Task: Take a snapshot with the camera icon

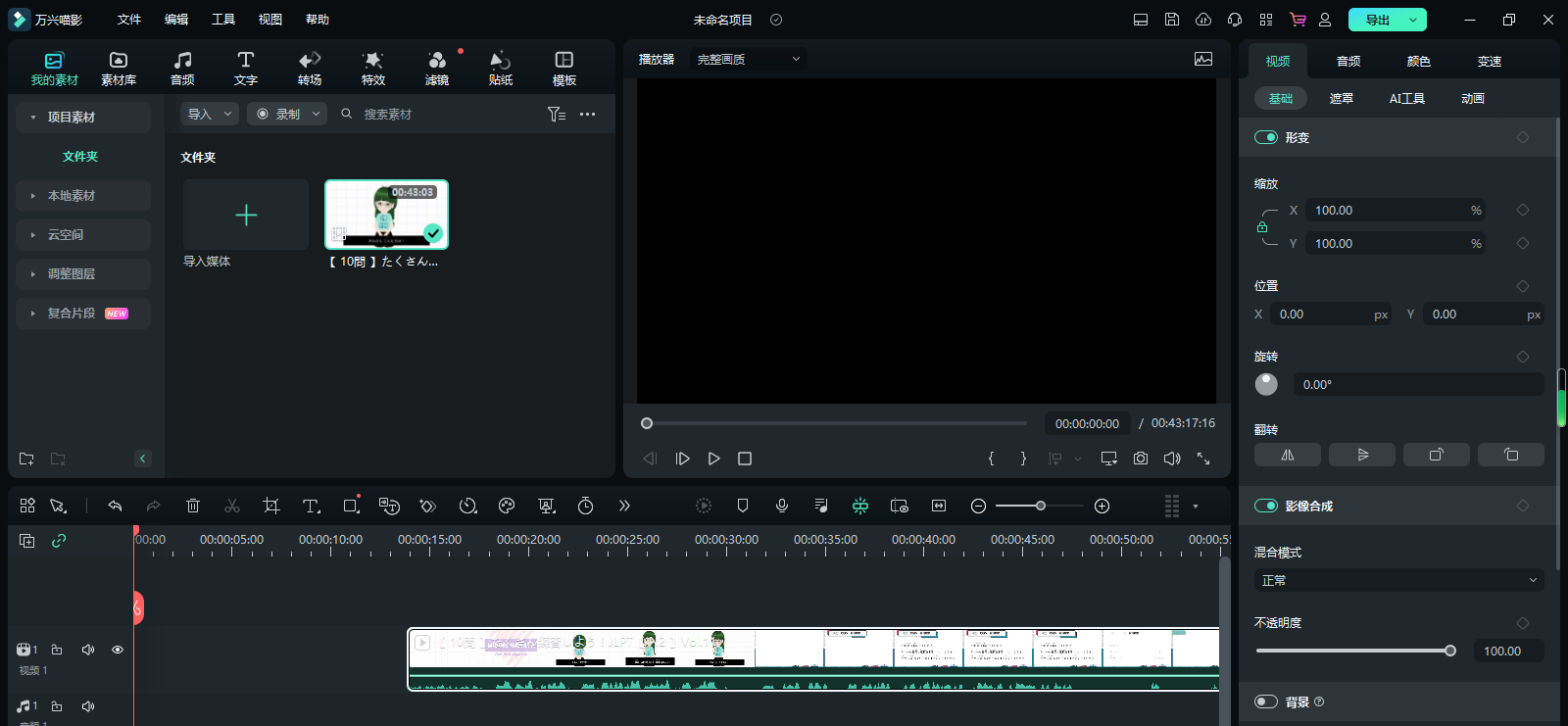Action: (1141, 459)
